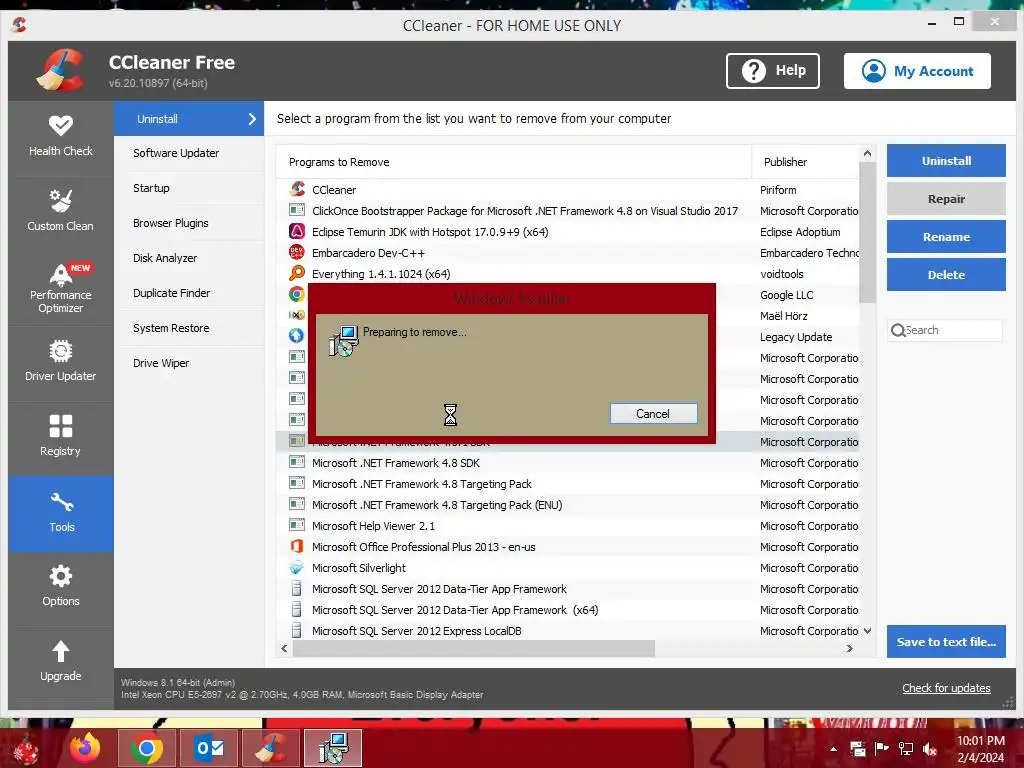Click Legacy Update entry icon in list

click(297, 336)
